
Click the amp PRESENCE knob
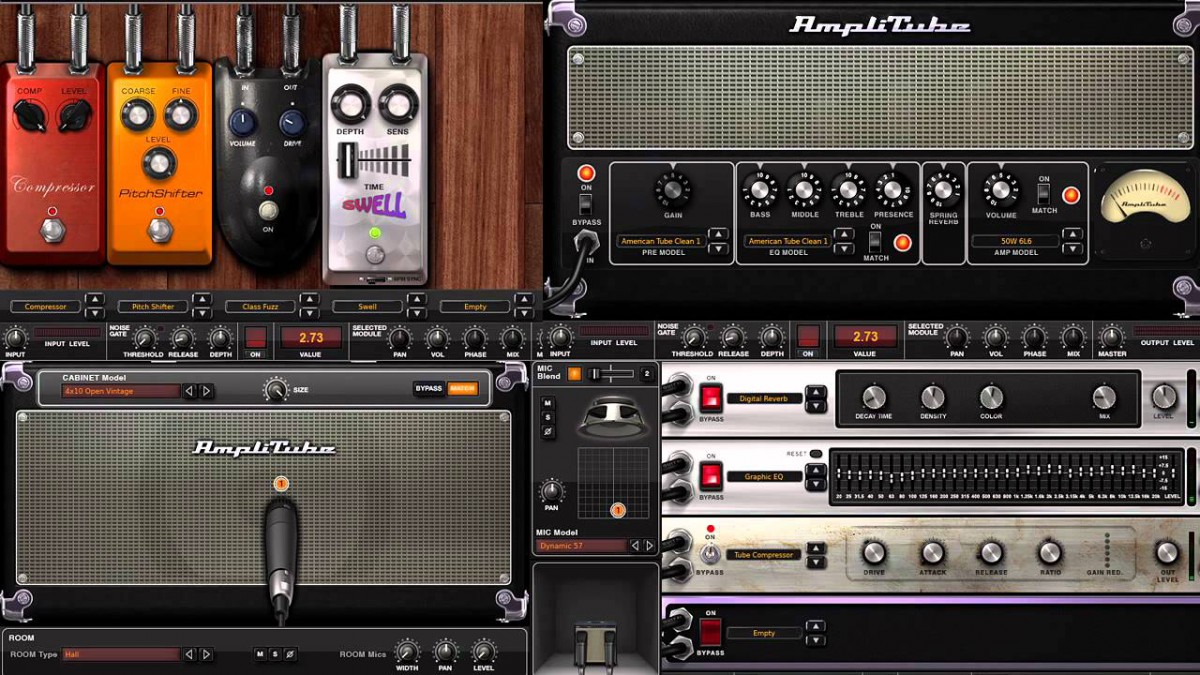click(x=893, y=190)
